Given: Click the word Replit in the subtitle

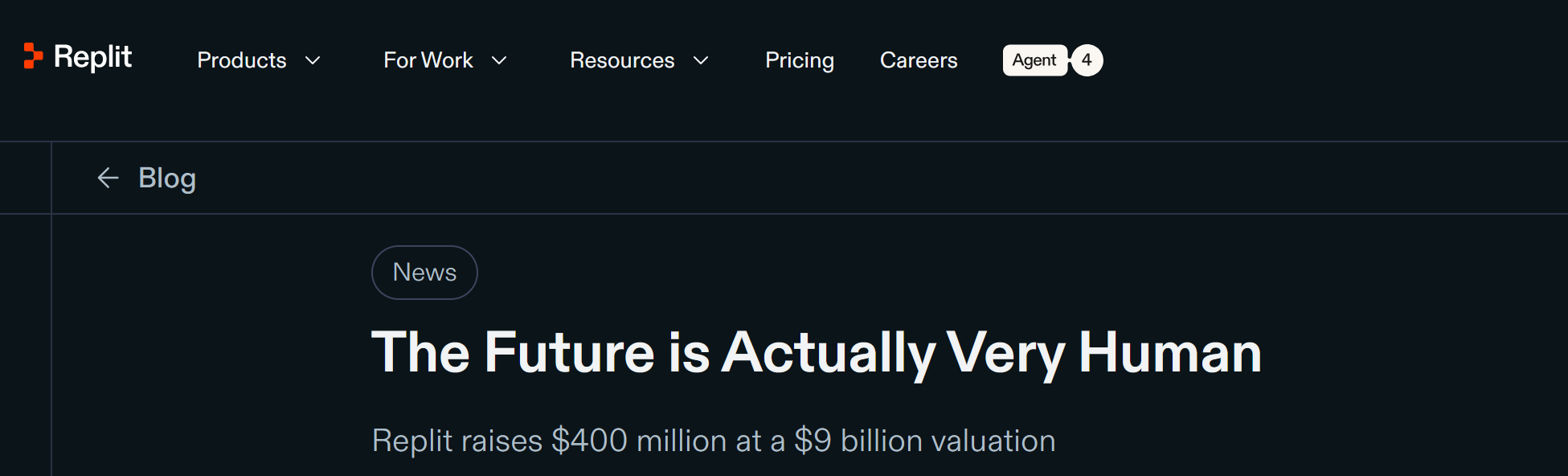Looking at the screenshot, I should 412,441.
